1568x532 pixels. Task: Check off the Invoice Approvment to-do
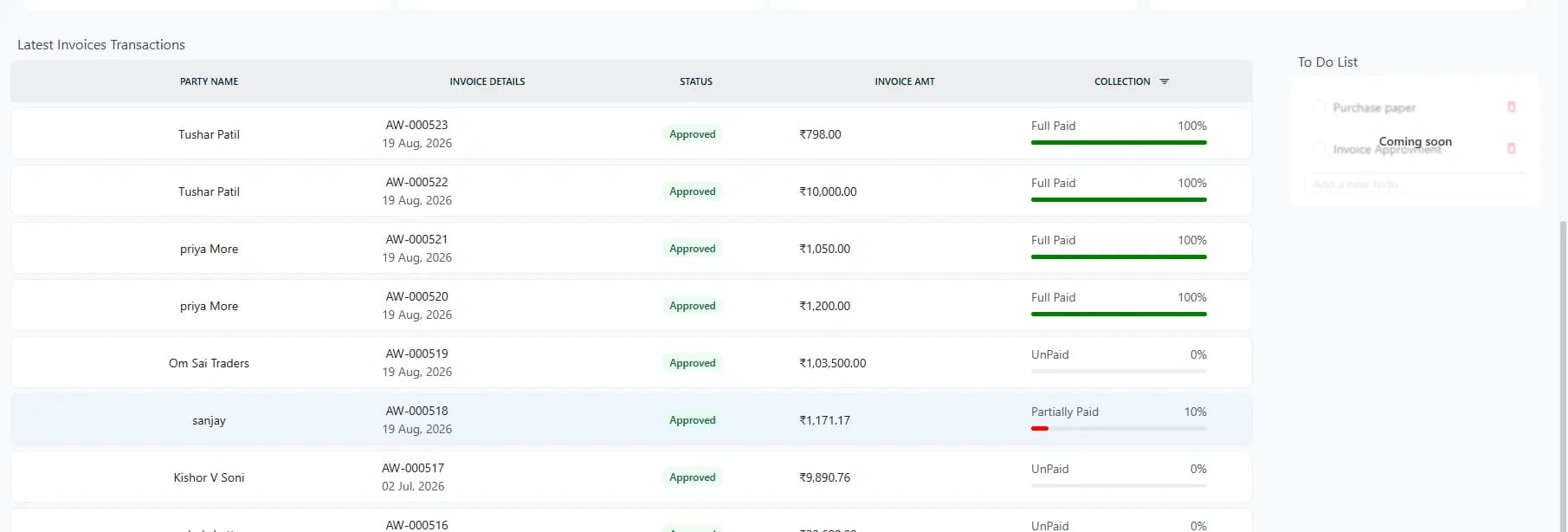coord(1320,149)
